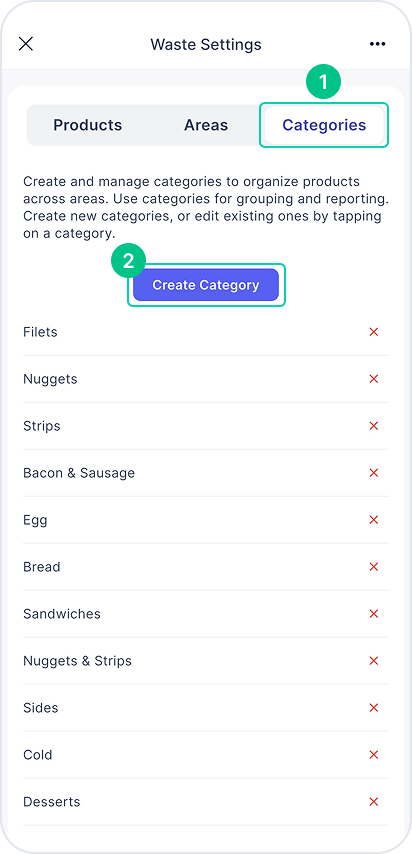This screenshot has height=854, width=412.
Task: Delete the Filets category
Action: coord(374,332)
